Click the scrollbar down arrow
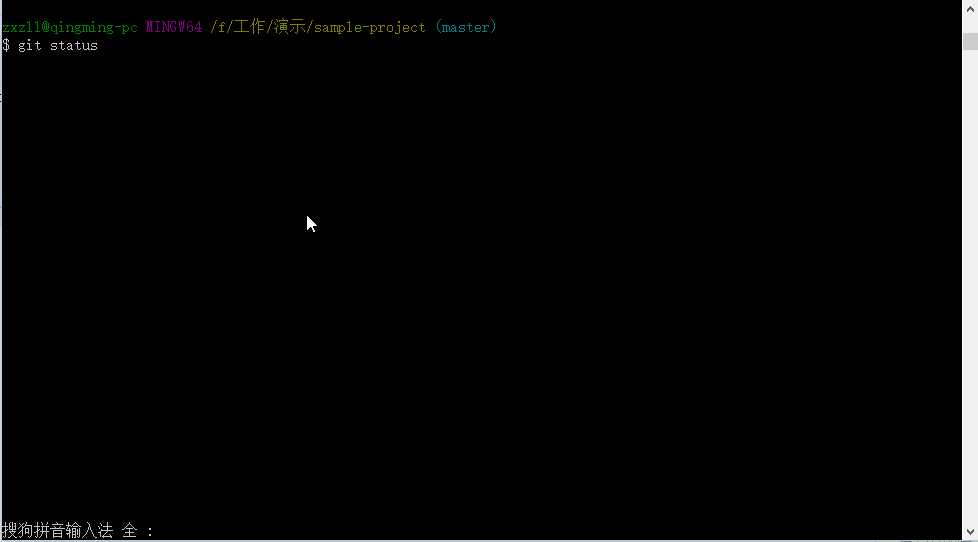The width and height of the screenshot is (978, 542). click(970, 532)
